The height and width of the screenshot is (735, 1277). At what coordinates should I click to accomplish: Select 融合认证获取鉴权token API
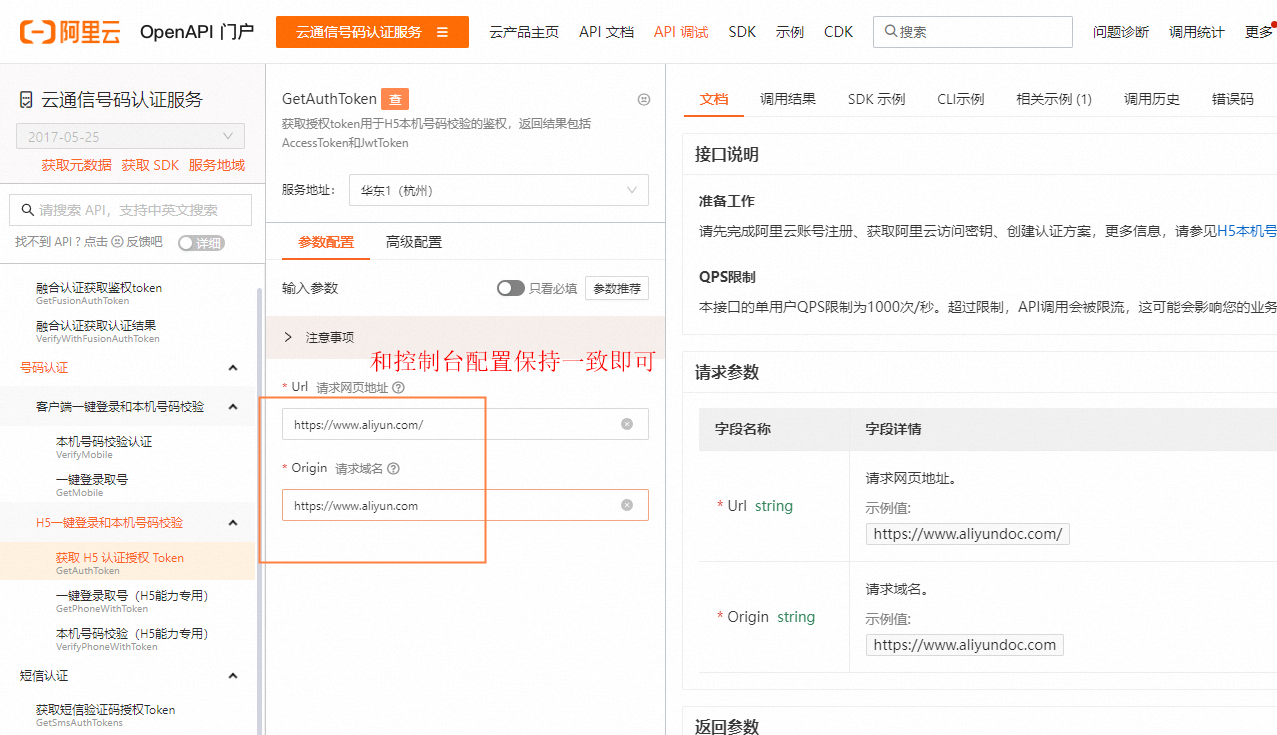tap(99, 293)
